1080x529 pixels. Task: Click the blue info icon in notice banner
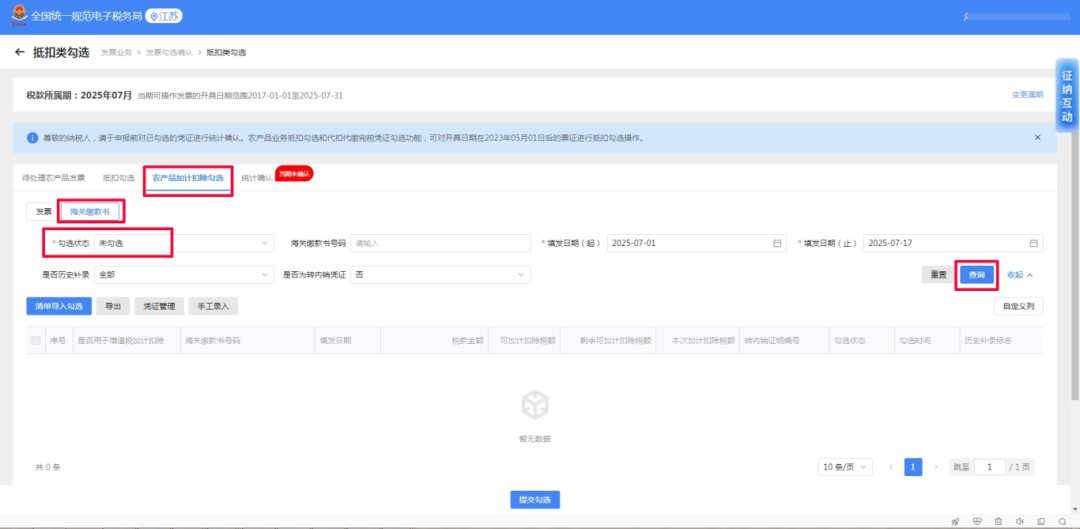coord(32,138)
